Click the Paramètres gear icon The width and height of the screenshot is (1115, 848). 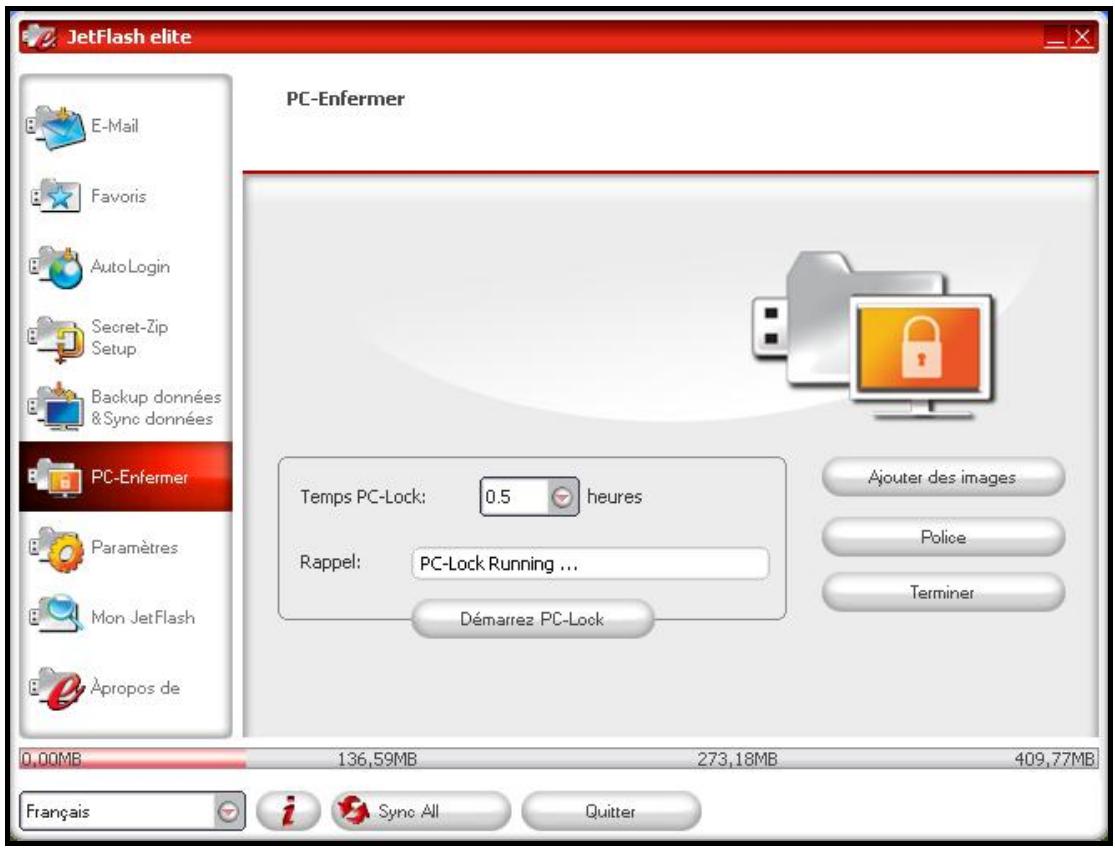55,548
